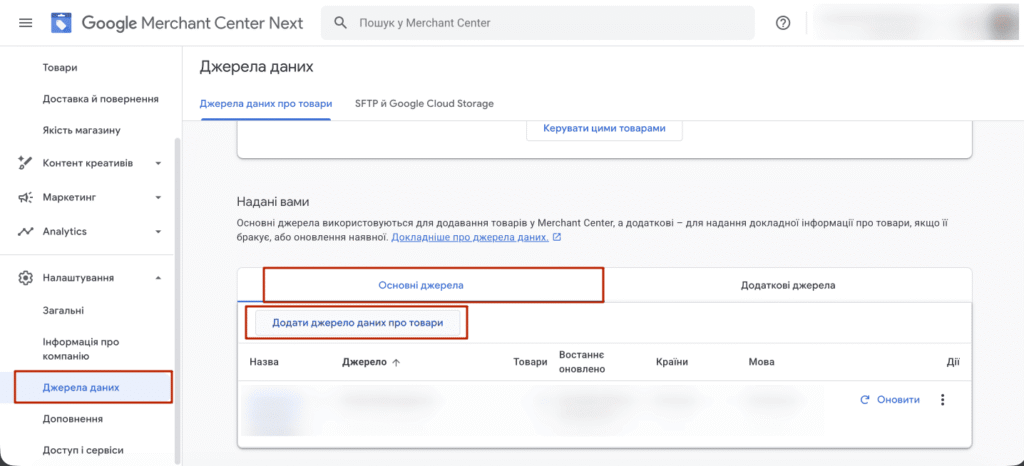Open the hamburger main menu
Screen dimensions: 1024x466
(25, 23)
